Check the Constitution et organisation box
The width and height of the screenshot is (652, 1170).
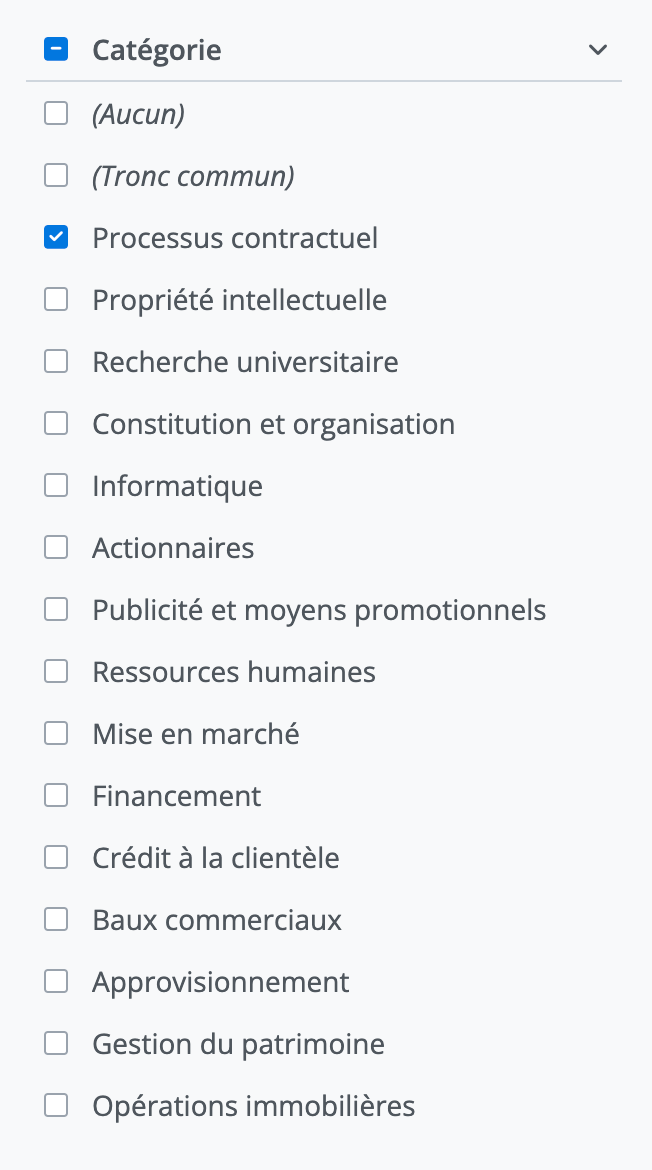pos(56,424)
